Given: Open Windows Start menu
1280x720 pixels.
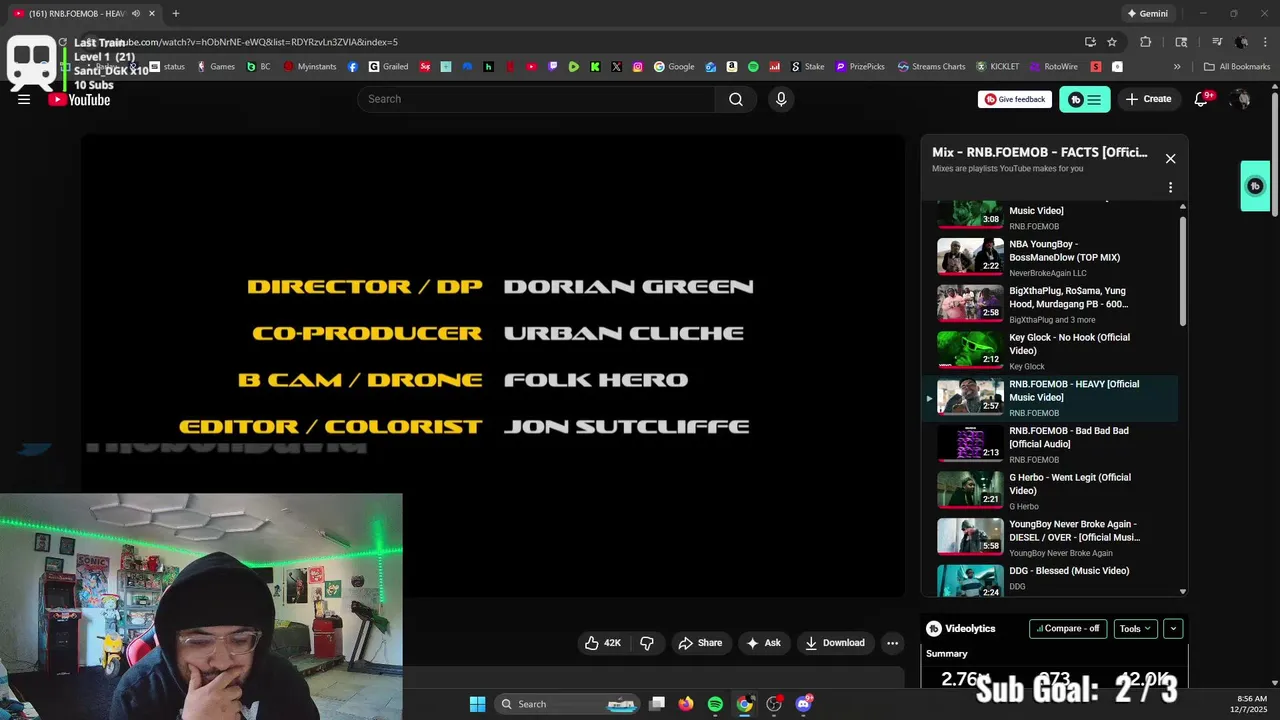Looking at the screenshot, I should [478, 704].
